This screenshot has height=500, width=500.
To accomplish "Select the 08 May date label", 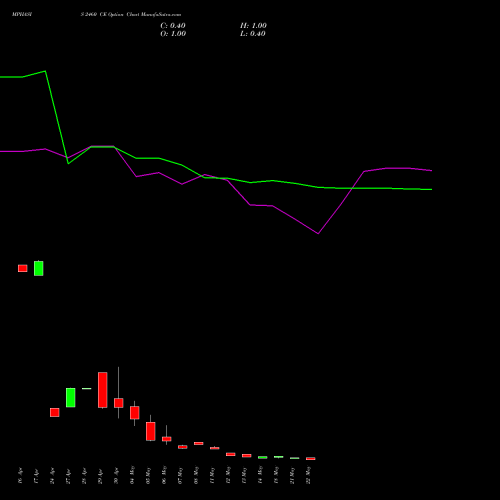I will point(196,475).
